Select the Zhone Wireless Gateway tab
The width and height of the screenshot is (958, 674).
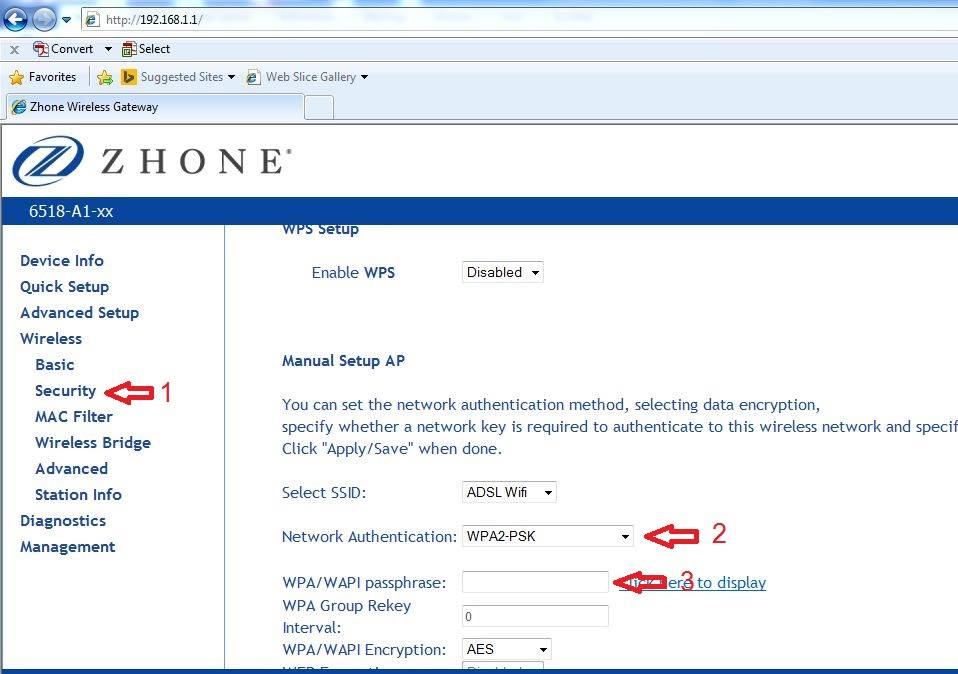tap(155, 107)
